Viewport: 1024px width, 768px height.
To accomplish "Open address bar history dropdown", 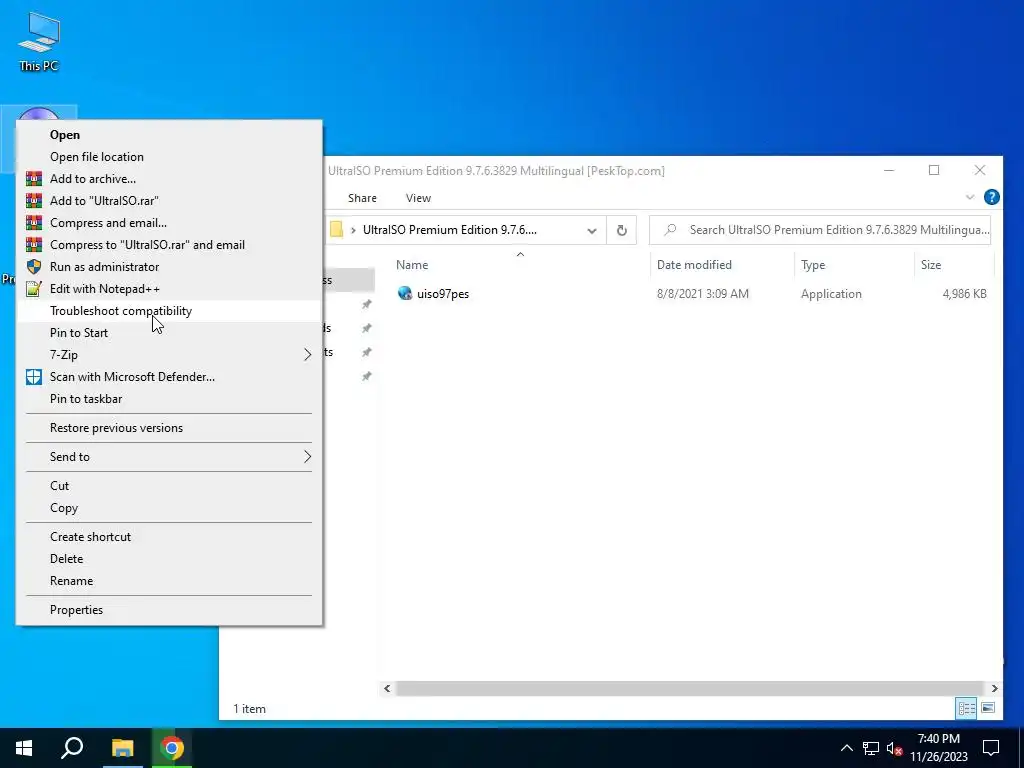I will pos(592,231).
